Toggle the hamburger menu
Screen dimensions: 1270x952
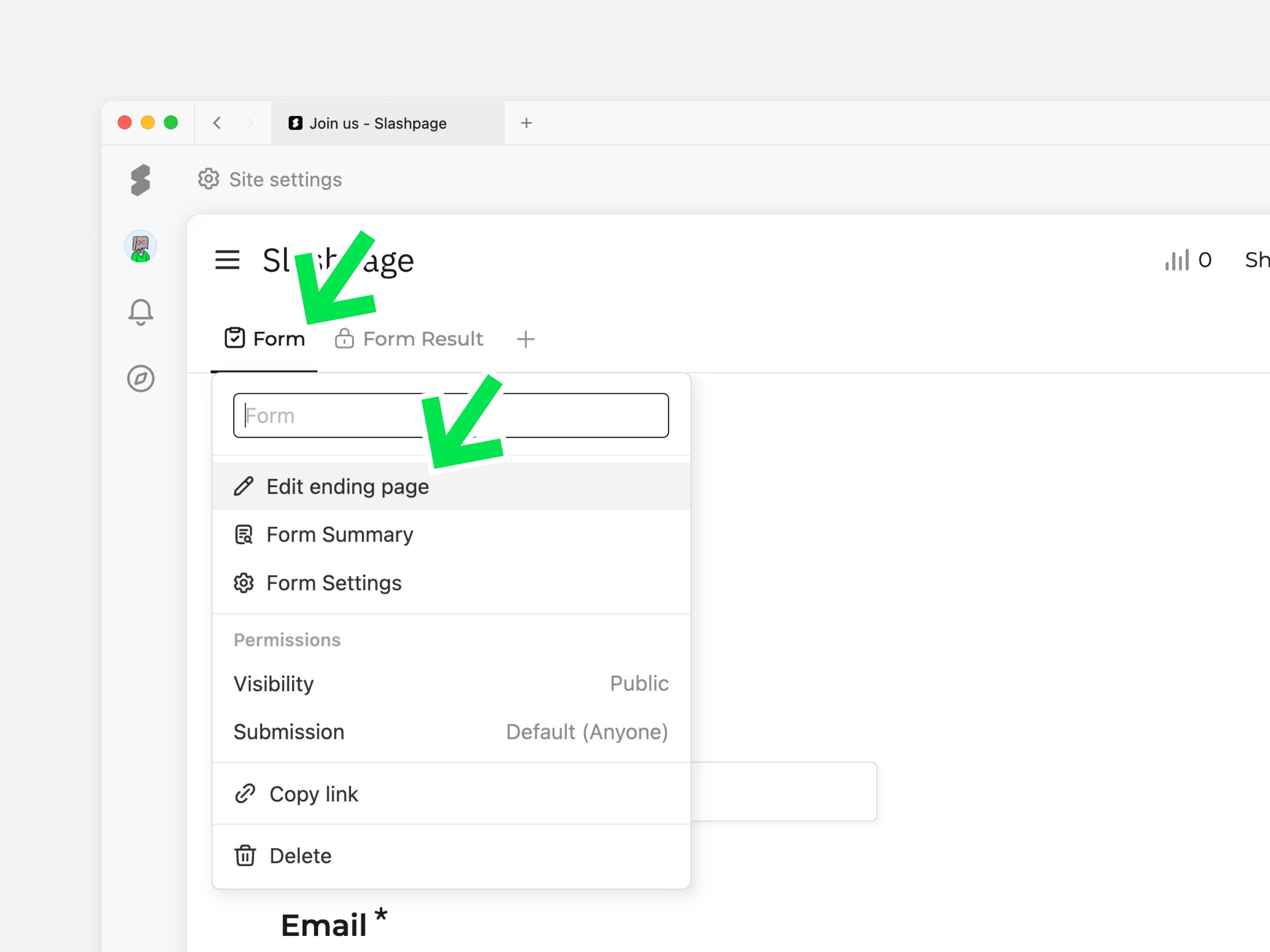point(227,260)
